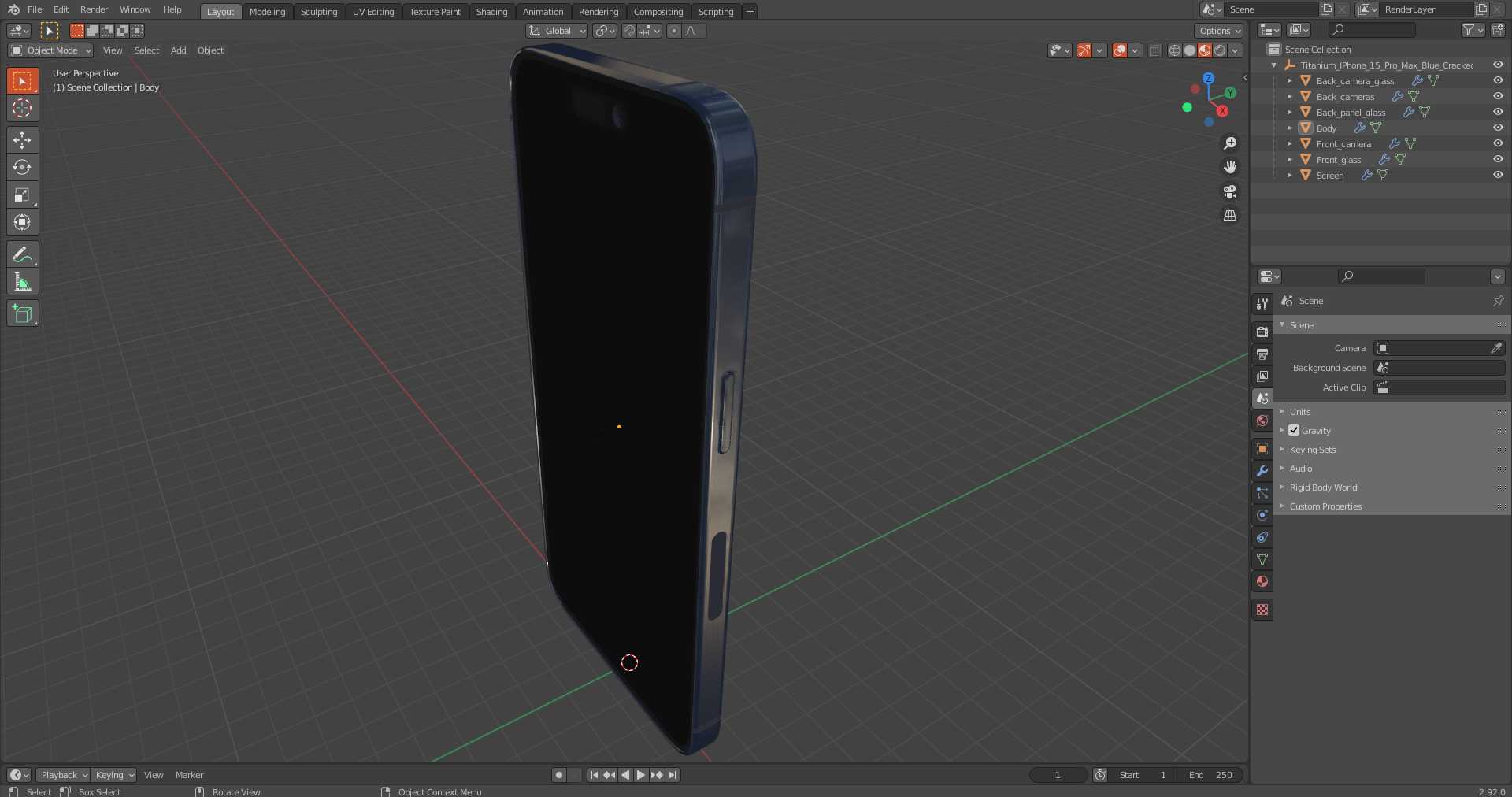Select the Transform tool
This screenshot has height=797, width=1512.
[x=23, y=222]
